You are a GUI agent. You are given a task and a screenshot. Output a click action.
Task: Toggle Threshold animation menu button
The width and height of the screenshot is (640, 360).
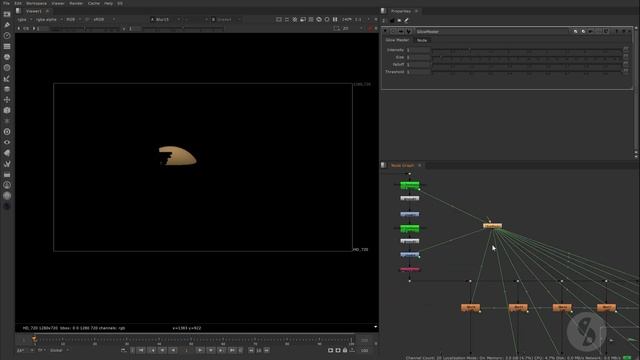pyautogui.click(x=626, y=72)
